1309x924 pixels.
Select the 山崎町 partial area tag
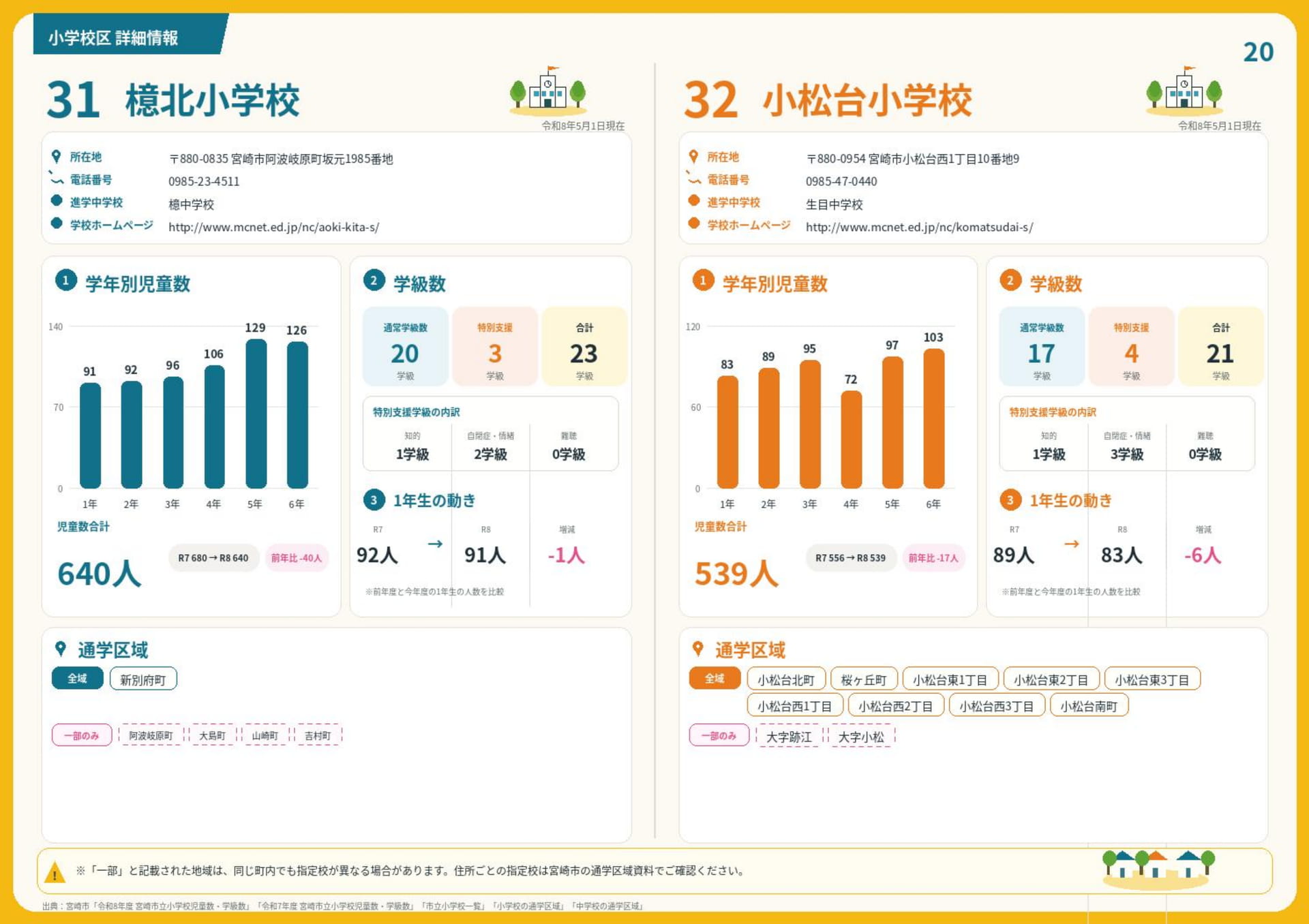(x=265, y=735)
